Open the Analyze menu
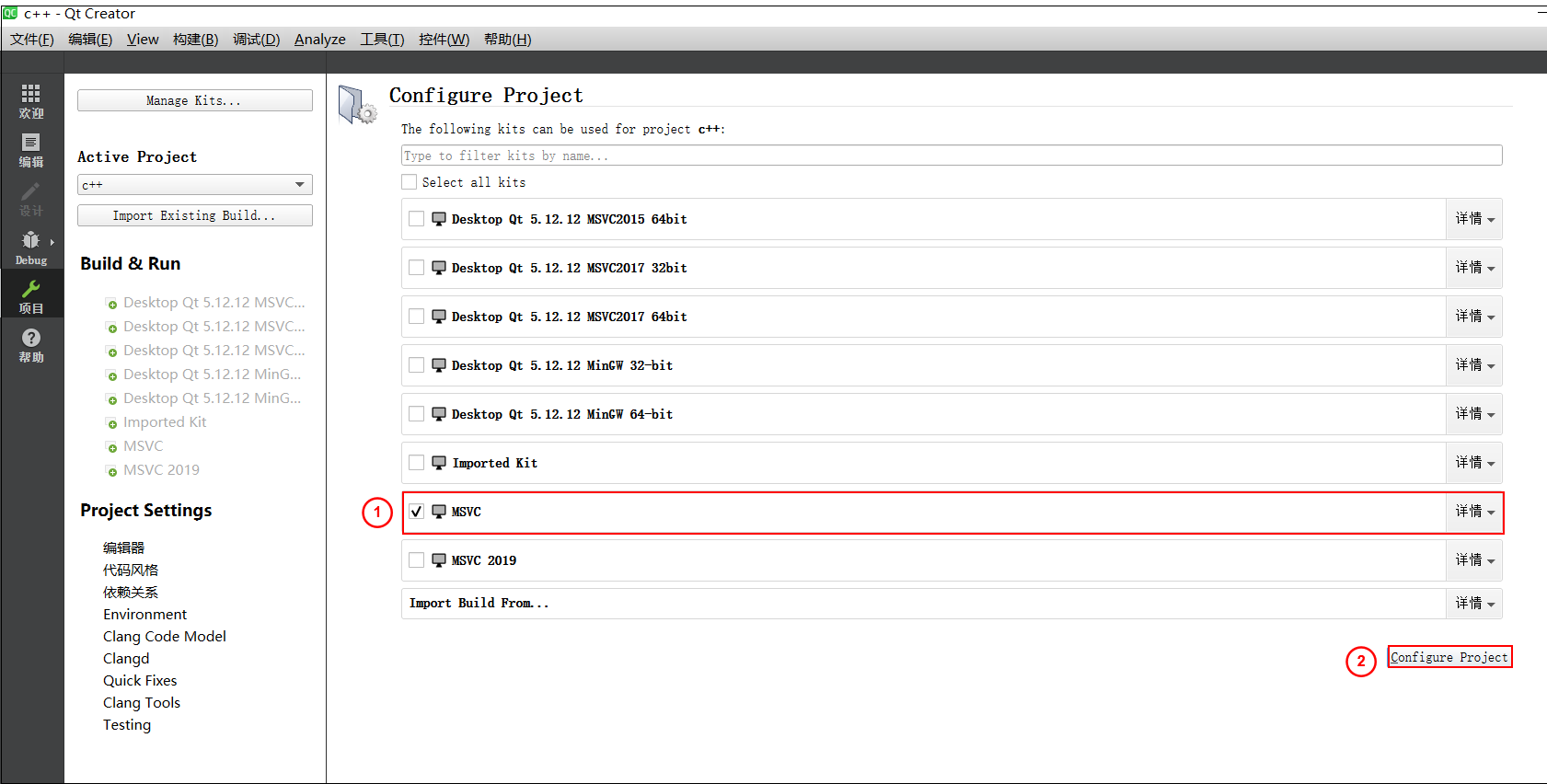 point(320,39)
